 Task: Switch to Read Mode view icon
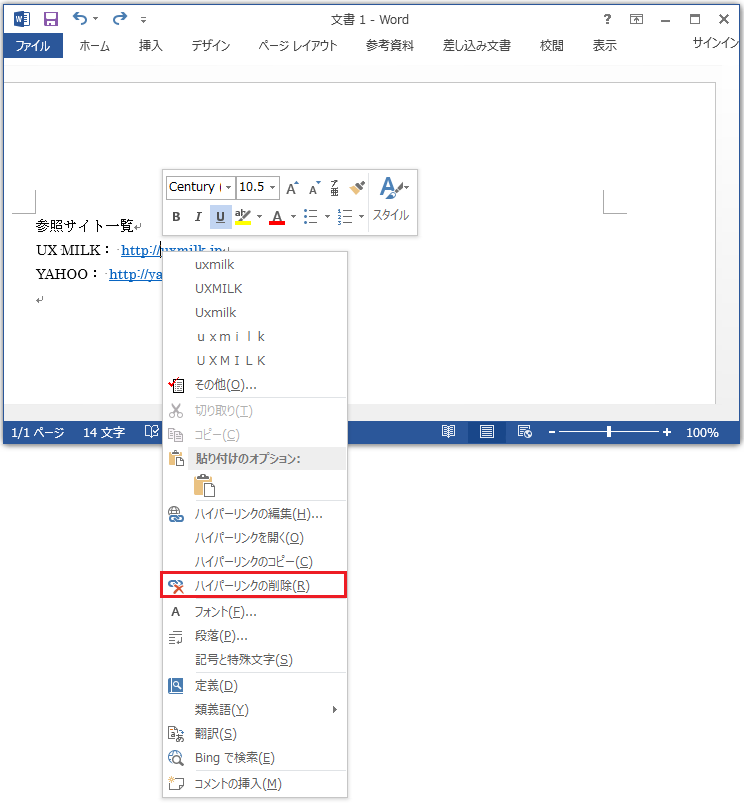(449, 432)
